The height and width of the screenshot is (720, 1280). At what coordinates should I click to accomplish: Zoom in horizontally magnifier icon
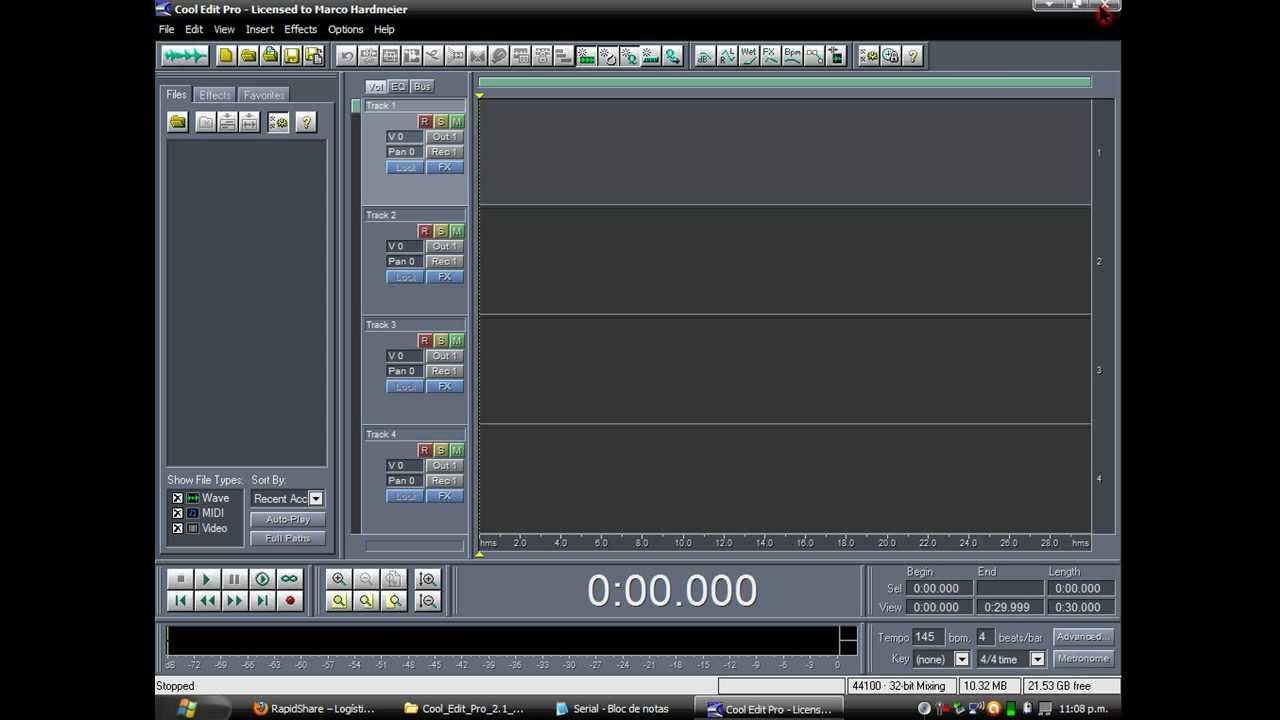point(339,579)
